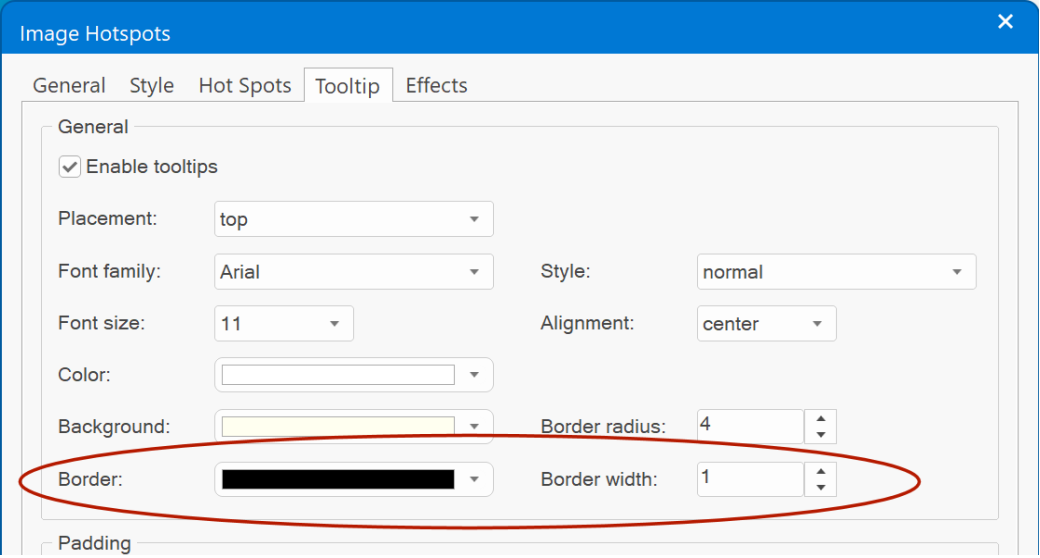Open the Font size dropdown
The image size is (1040, 558).
(284, 323)
